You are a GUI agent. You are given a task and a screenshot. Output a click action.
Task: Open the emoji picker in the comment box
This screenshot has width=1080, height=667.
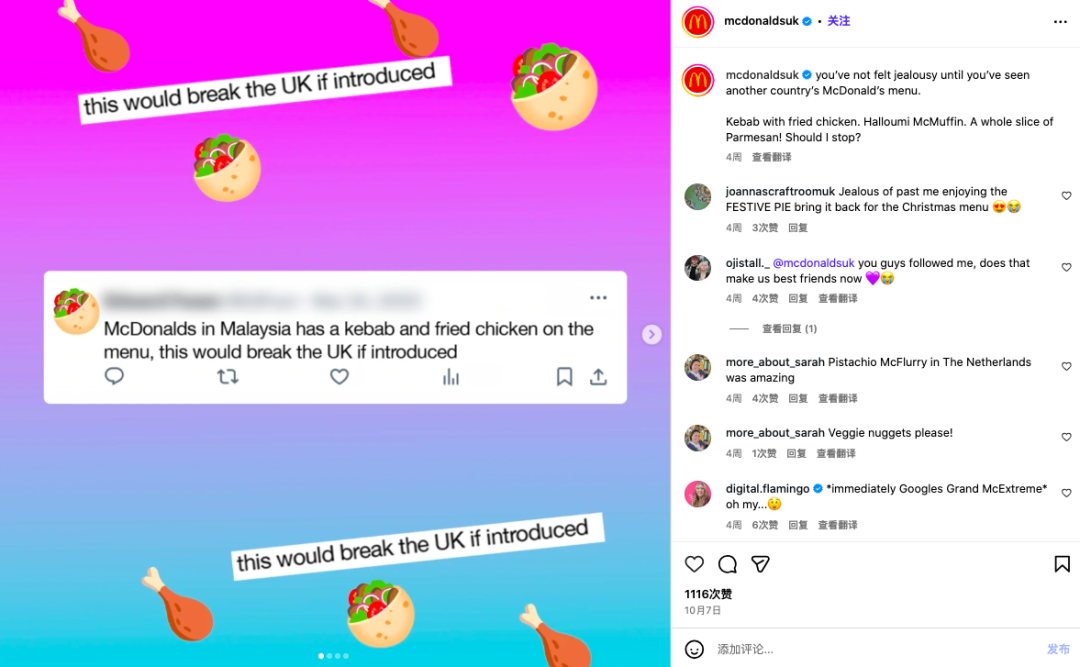coord(694,649)
